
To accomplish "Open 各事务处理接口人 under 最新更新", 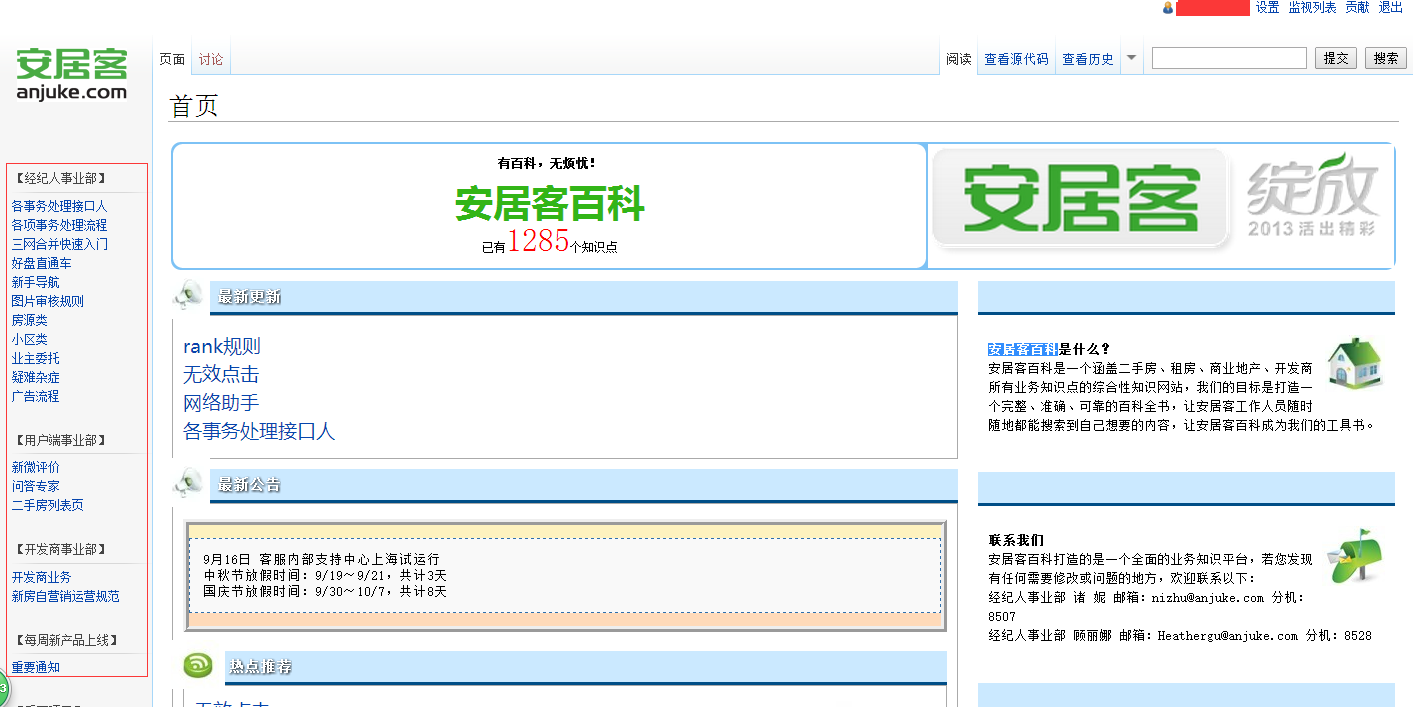I will (x=259, y=431).
